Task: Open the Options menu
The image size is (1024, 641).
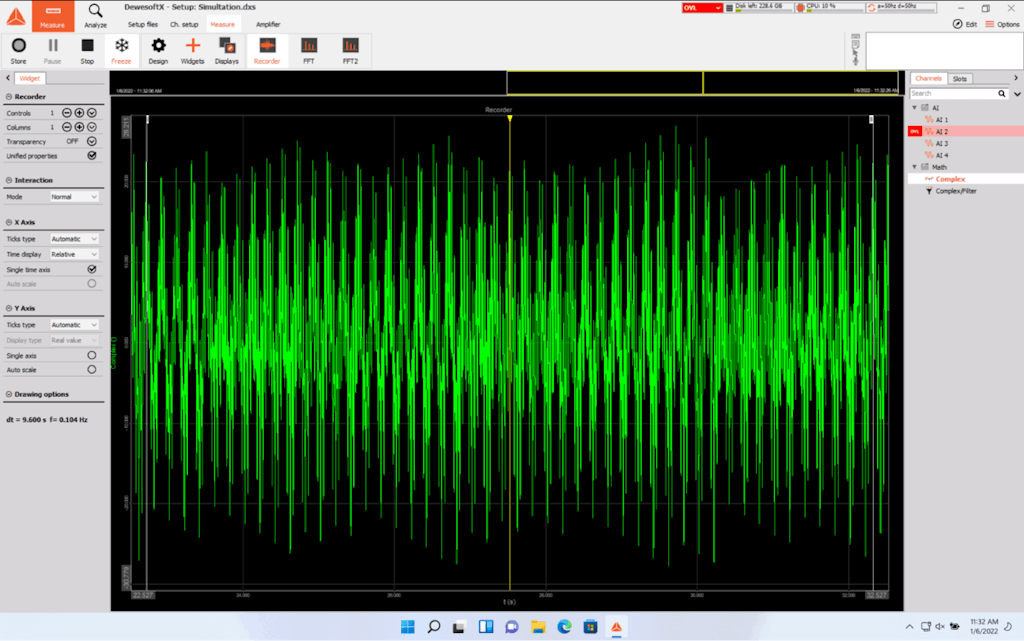Action: [x=1003, y=24]
